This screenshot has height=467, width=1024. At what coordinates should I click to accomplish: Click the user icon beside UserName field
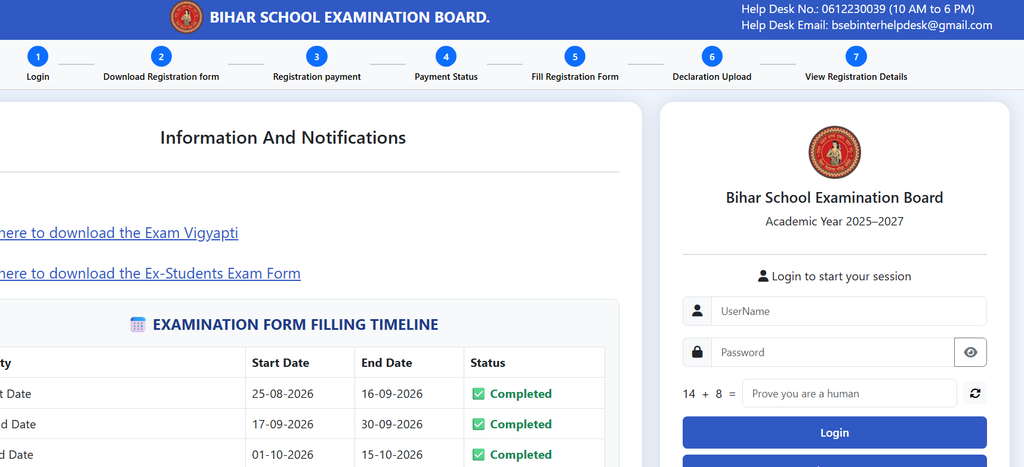[x=697, y=311]
